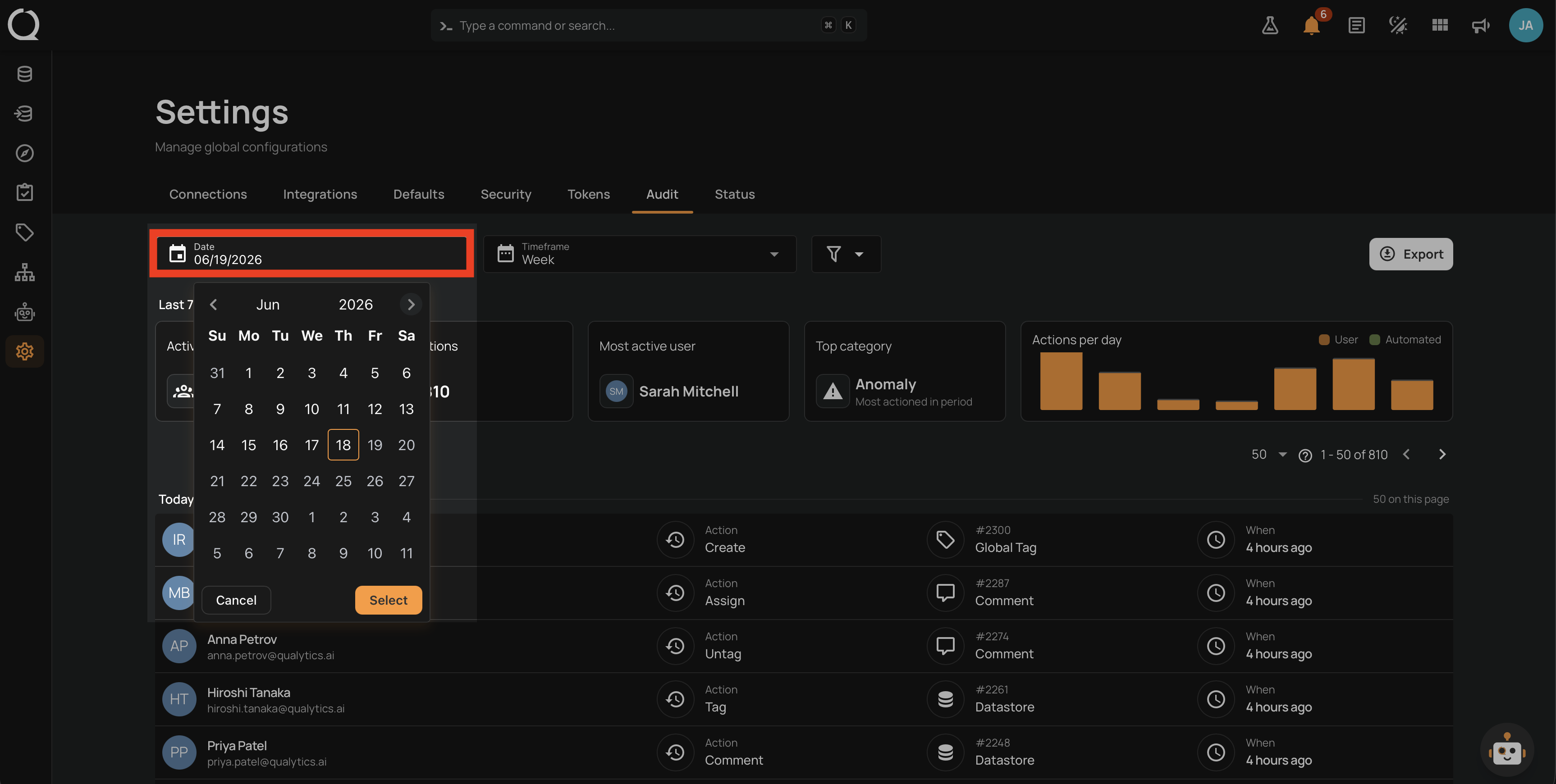The image size is (1556, 784).
Task: Click the help icon beside 1 - 50 of 810
Action: (x=1305, y=456)
